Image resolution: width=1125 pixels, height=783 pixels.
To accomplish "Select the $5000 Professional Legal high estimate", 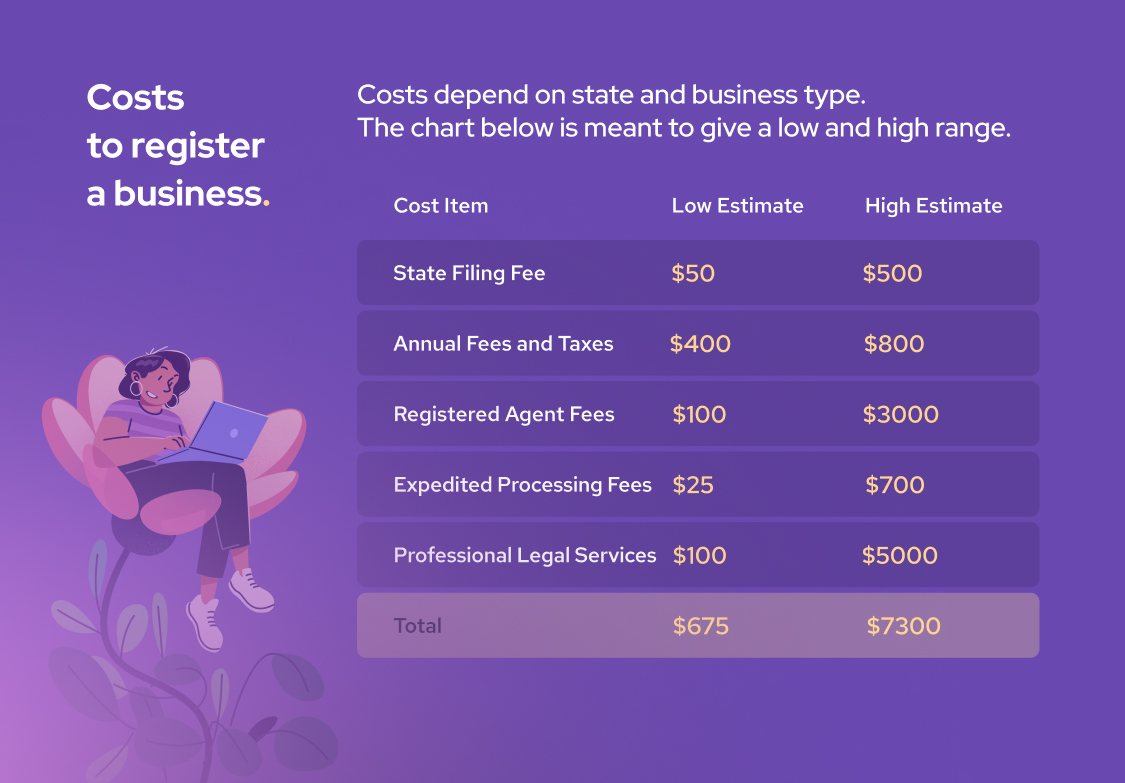I will [x=900, y=556].
